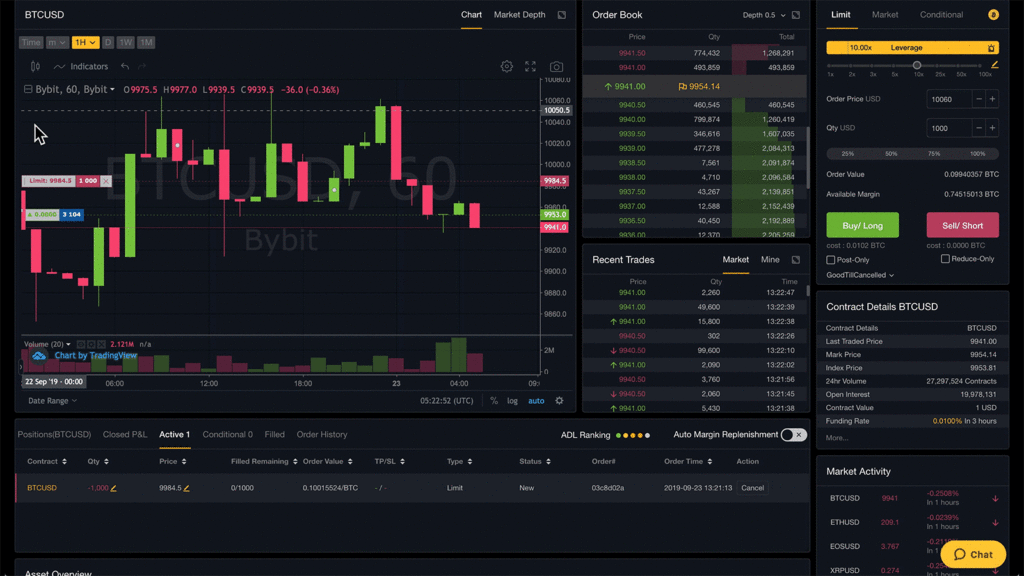Edit the active order price pencil
This screenshot has height=576, width=1024.
(x=187, y=488)
